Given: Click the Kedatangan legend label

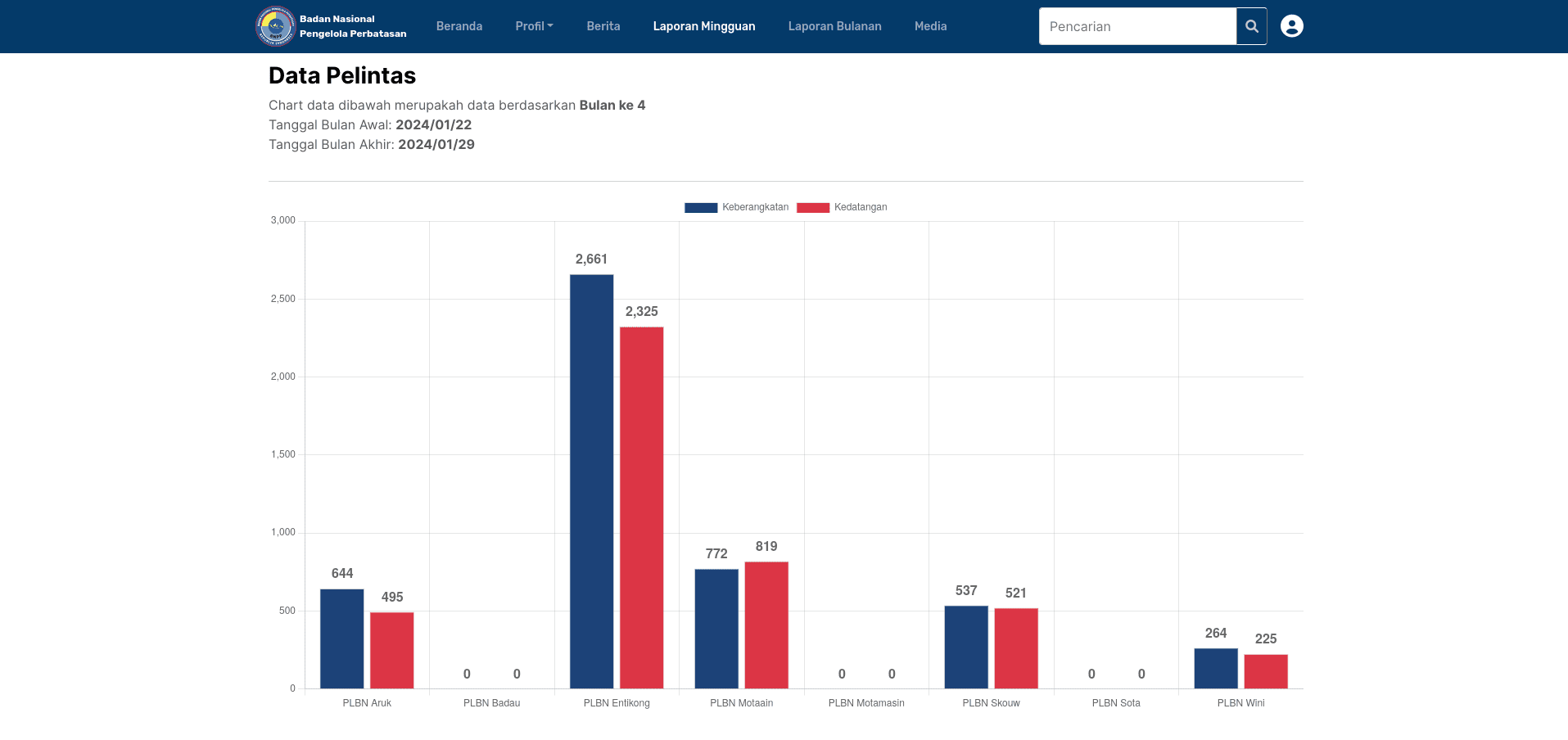Looking at the screenshot, I should coord(861,207).
